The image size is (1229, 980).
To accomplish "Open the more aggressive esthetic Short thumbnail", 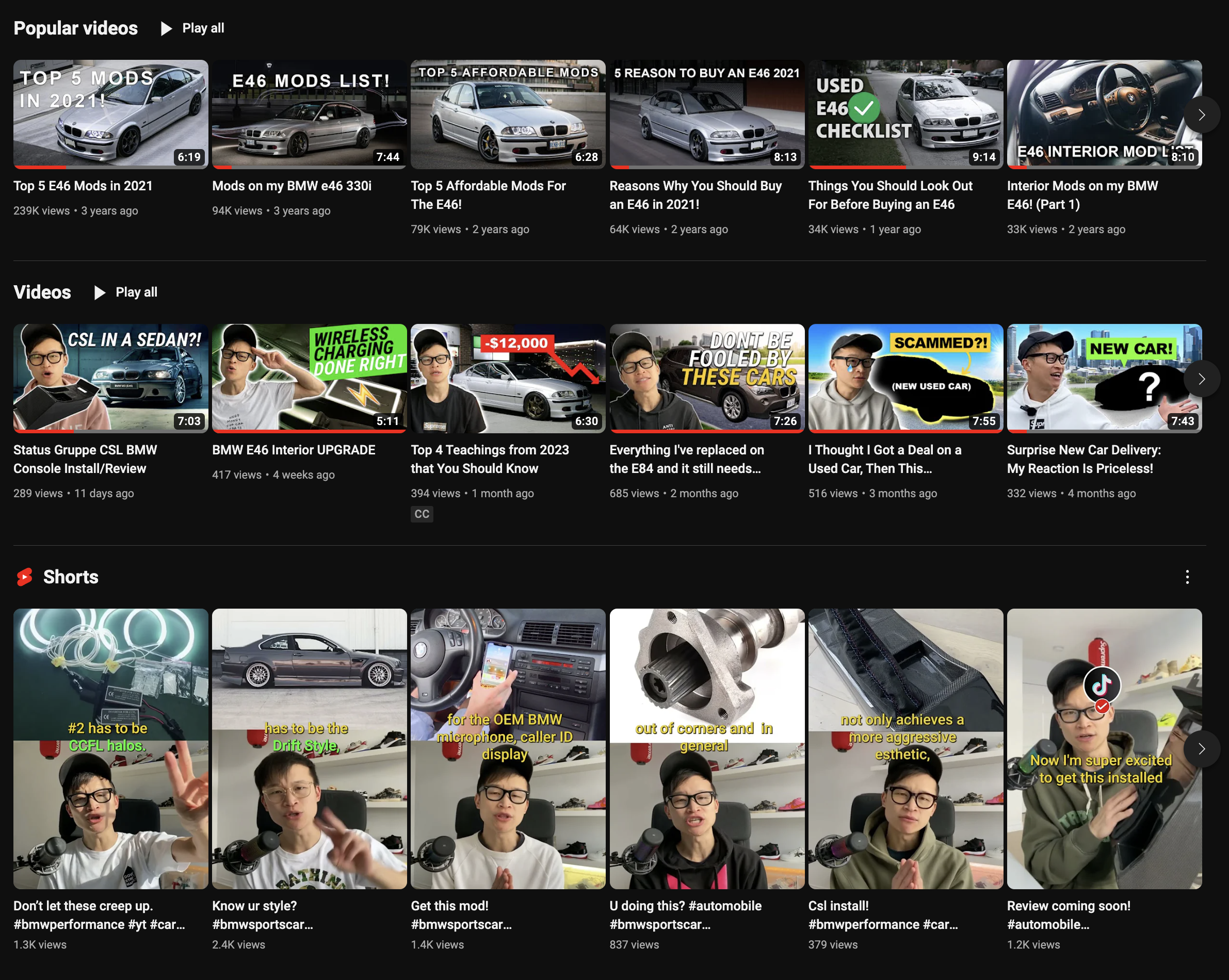I will click(x=906, y=749).
